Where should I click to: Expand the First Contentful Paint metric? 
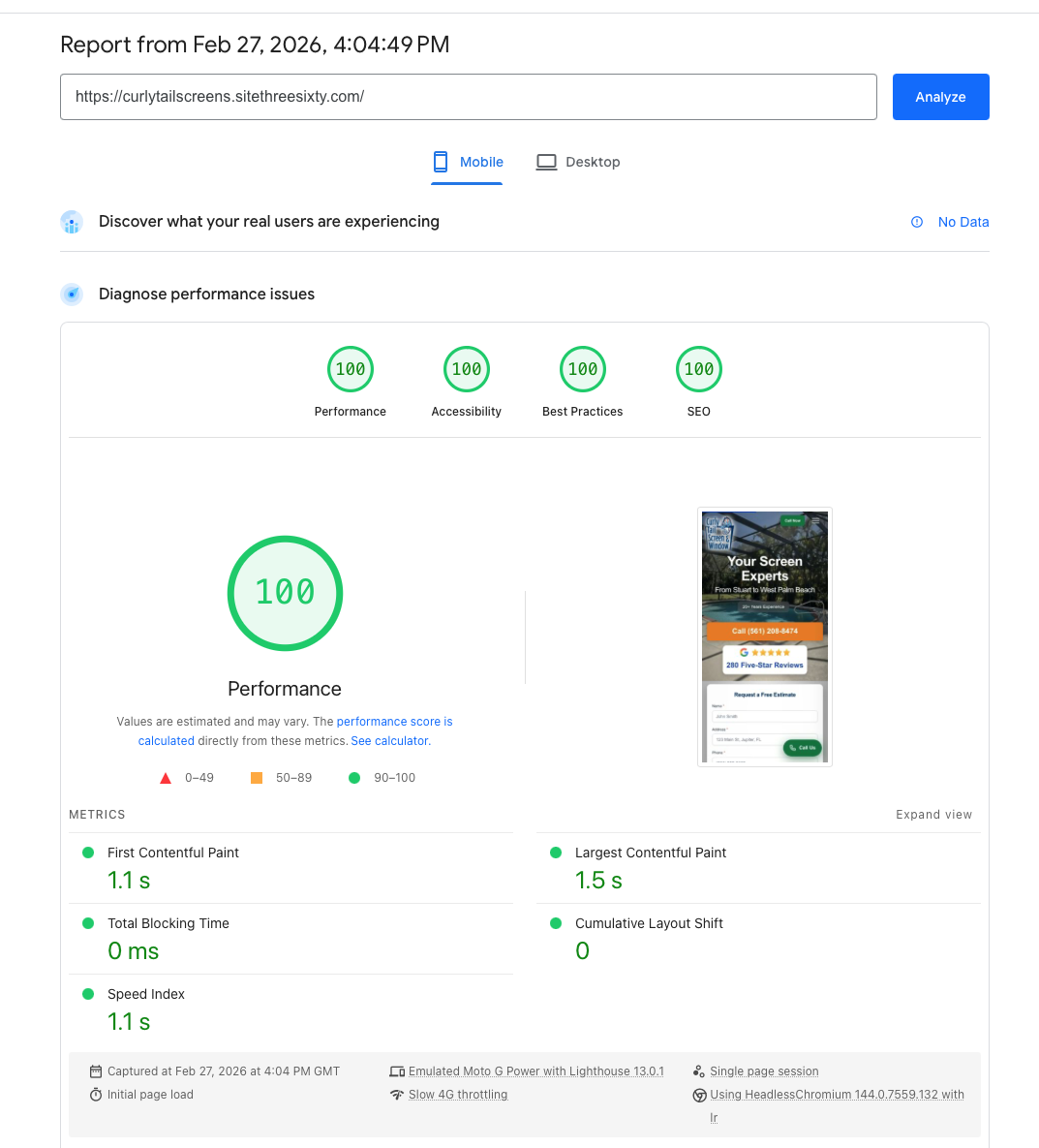173,853
